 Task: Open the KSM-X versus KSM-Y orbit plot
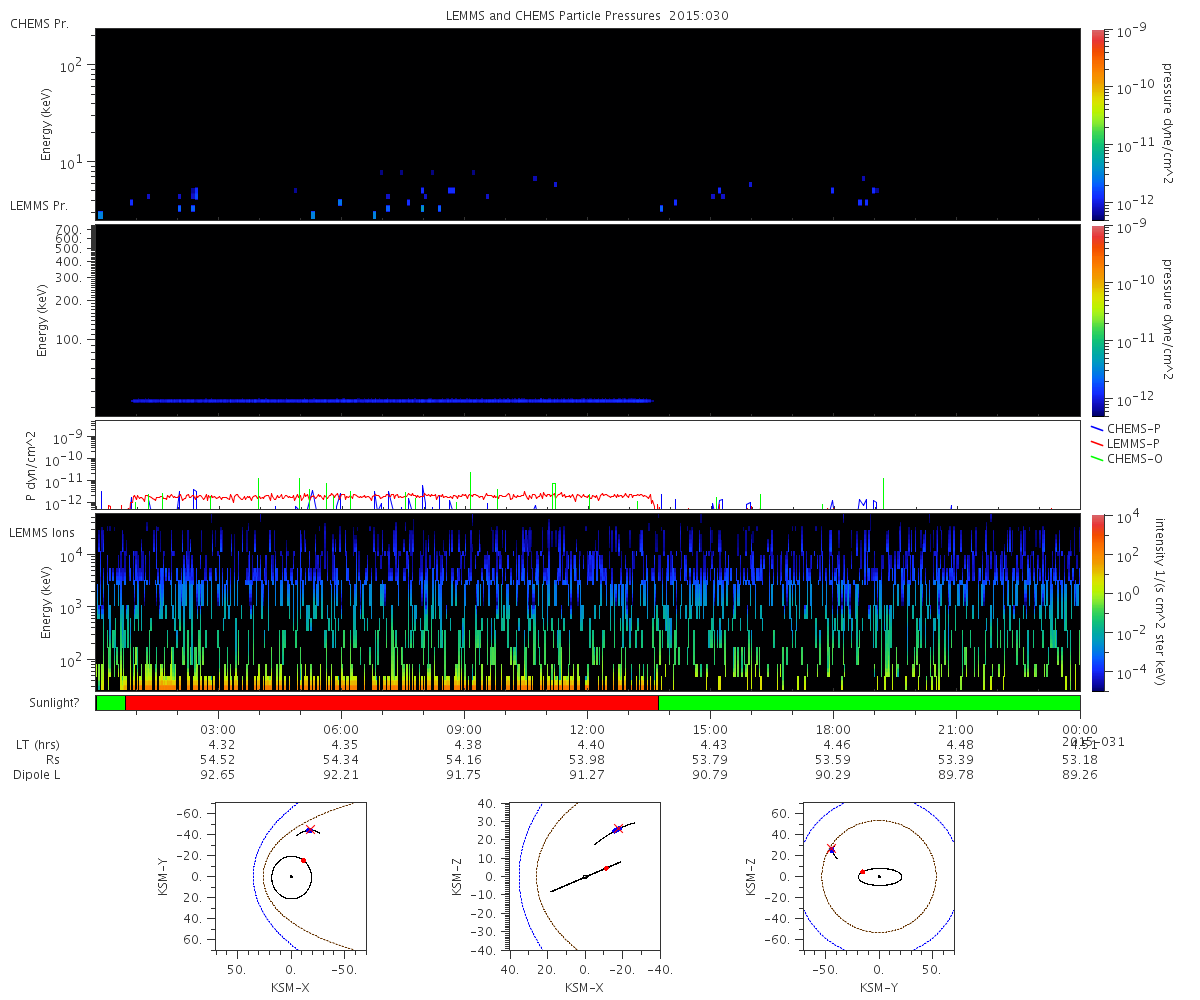(290, 875)
